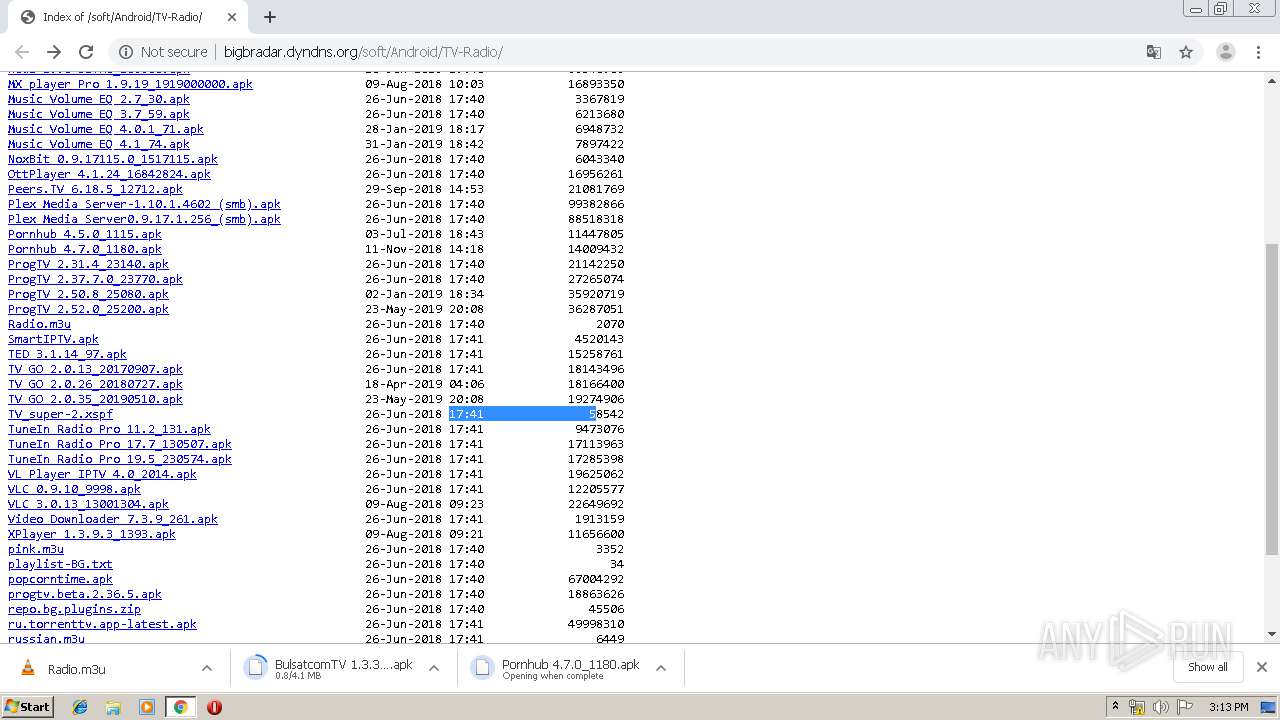1280x720 pixels.
Task: Open MX player Pro 1.9.19 apk link
Action: 130,84
